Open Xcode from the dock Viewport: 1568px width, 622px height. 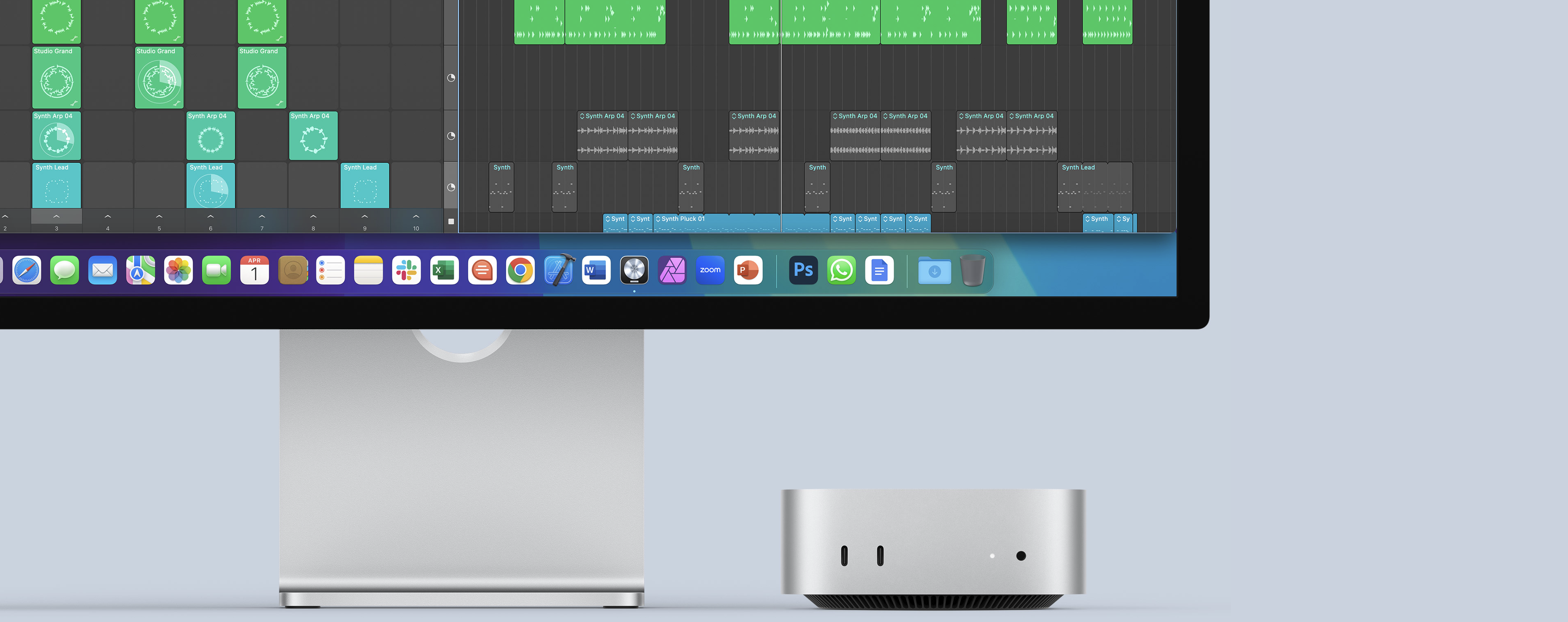[x=558, y=270]
